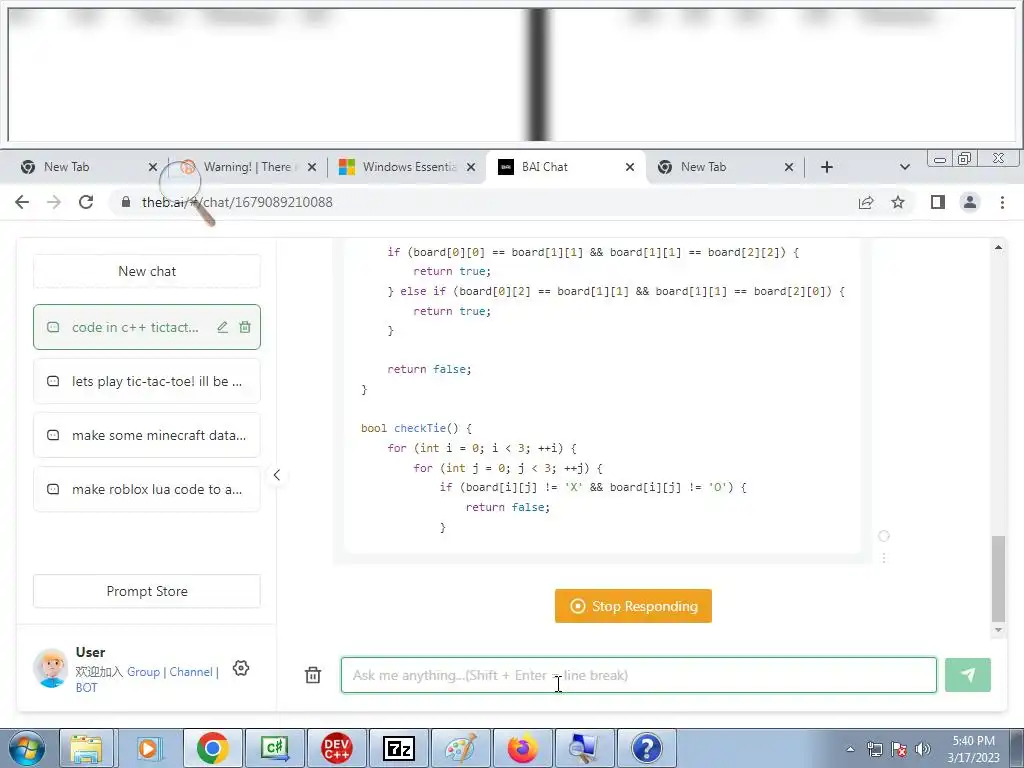Go back in browser history
1024x768 pixels.
click(22, 202)
